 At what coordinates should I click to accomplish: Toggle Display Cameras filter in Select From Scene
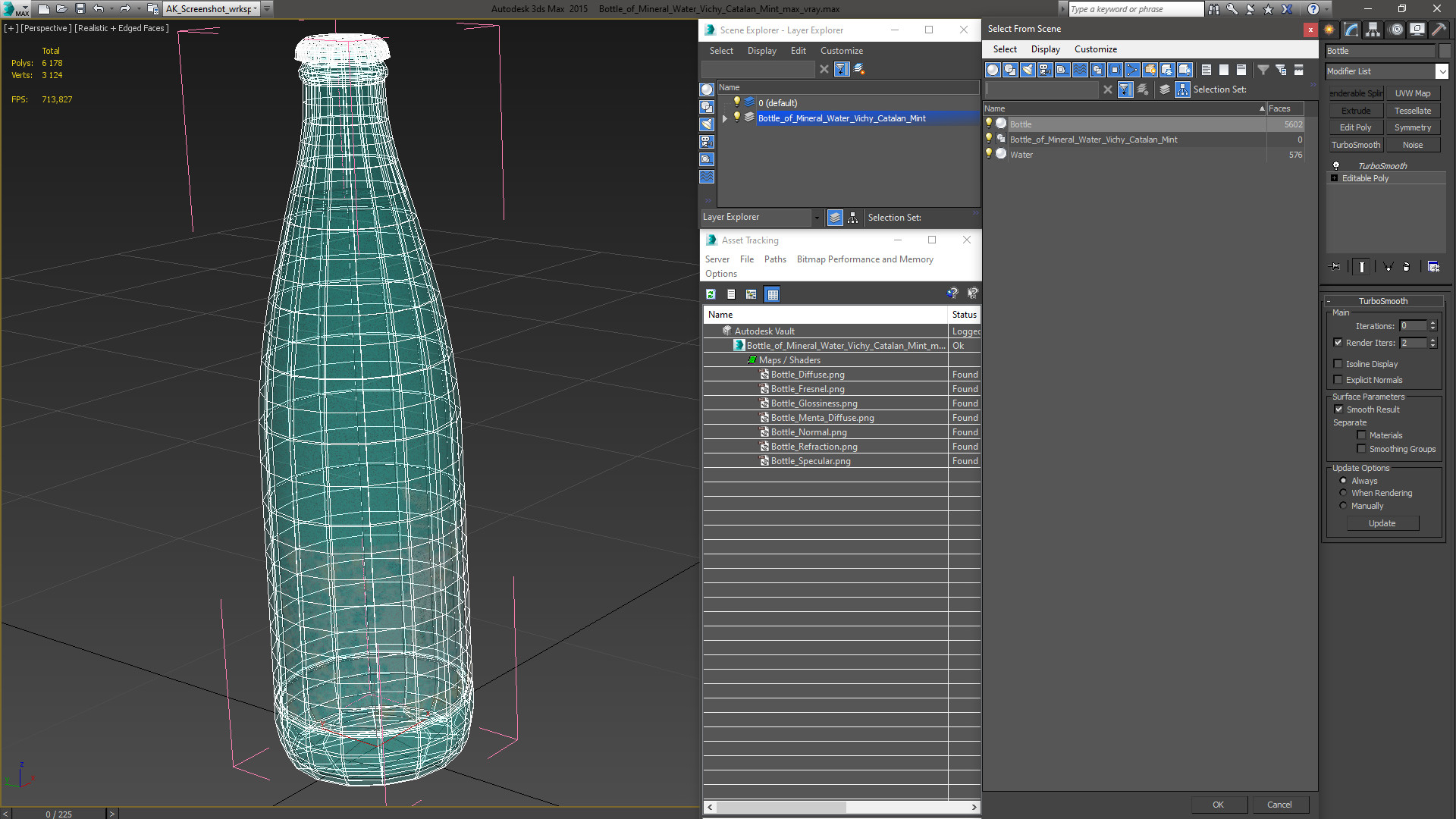(1045, 70)
